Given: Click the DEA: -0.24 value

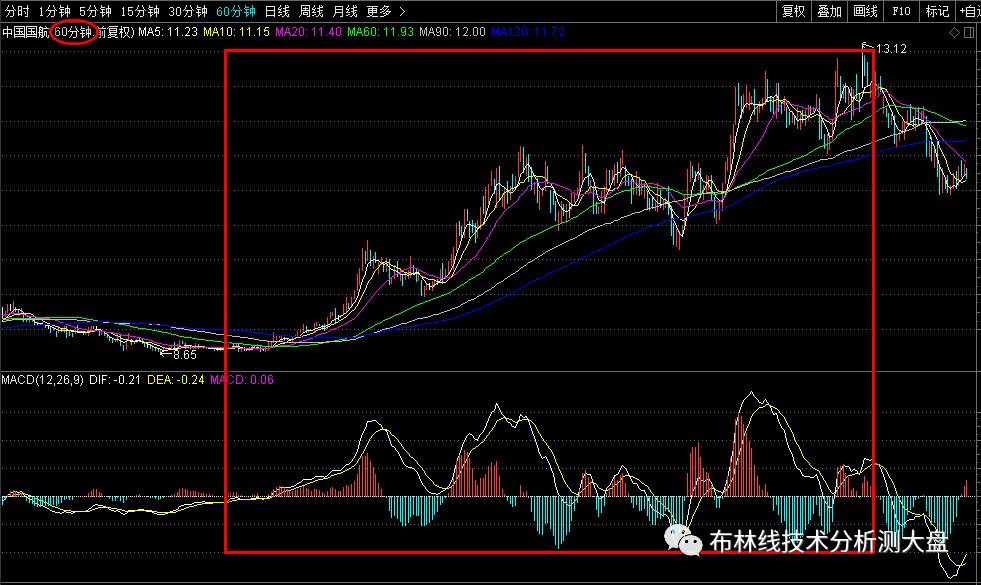Looking at the screenshot, I should [x=176, y=380].
